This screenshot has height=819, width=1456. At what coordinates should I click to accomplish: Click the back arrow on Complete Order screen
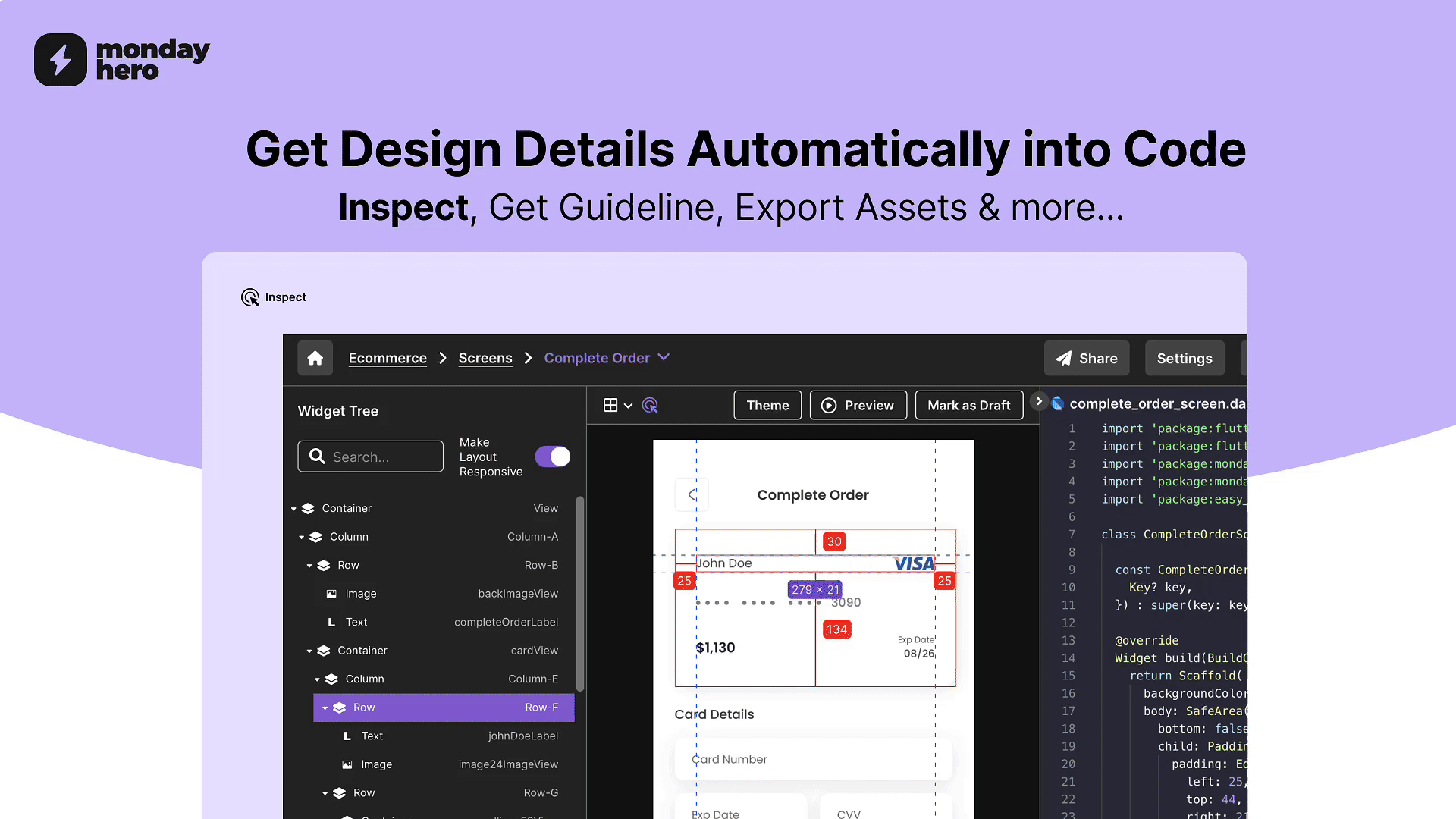point(692,495)
